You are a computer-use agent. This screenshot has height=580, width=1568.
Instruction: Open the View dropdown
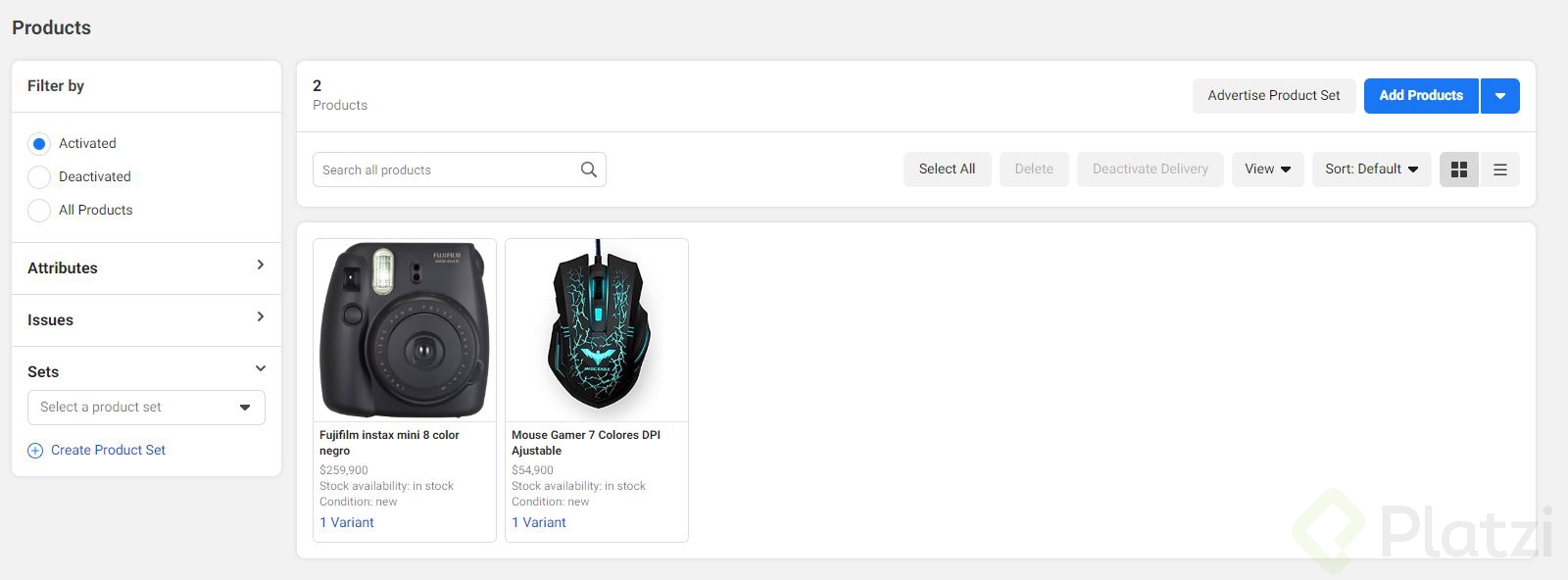click(x=1268, y=169)
